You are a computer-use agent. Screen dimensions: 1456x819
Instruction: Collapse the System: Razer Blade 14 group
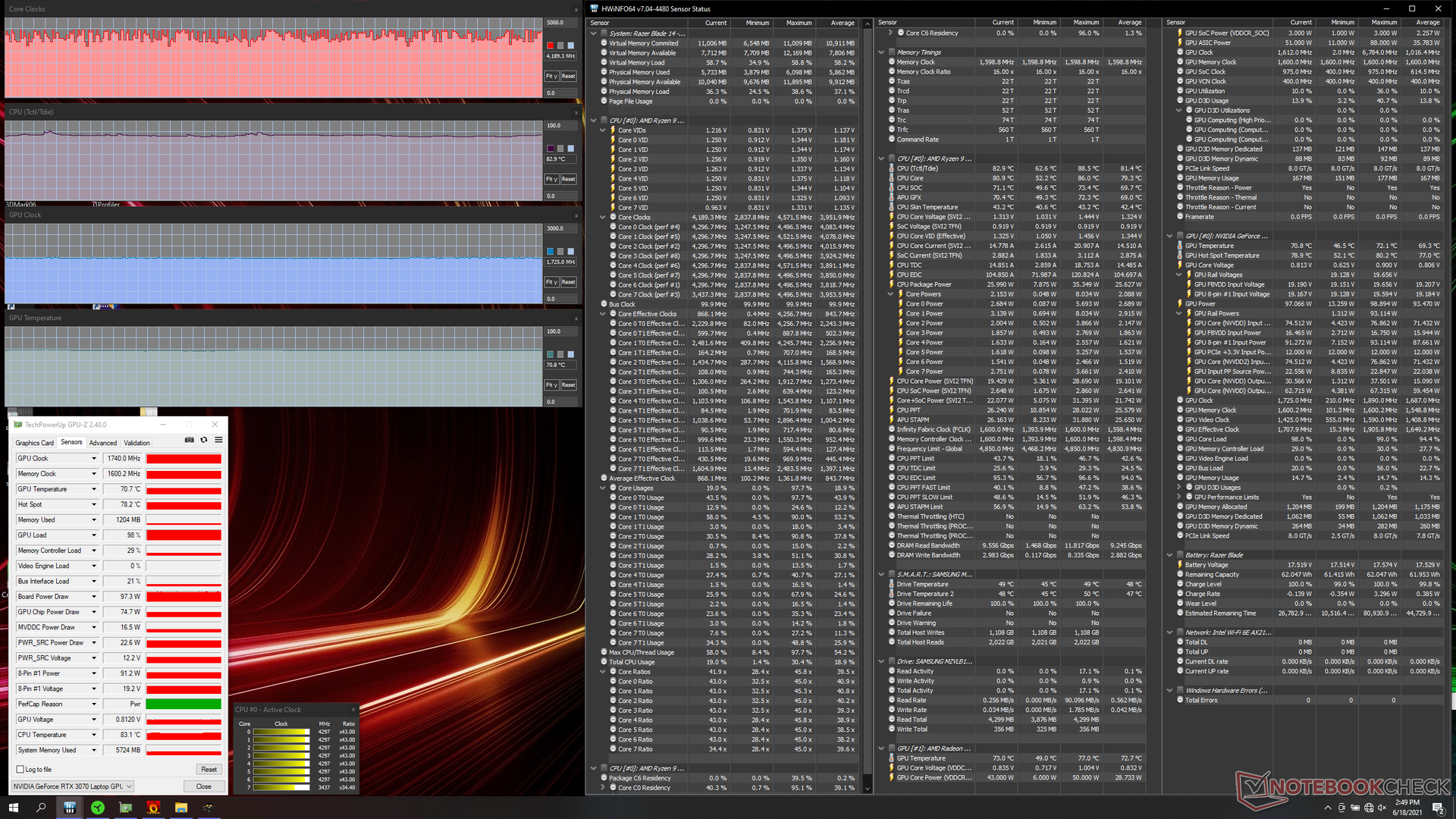(x=594, y=33)
